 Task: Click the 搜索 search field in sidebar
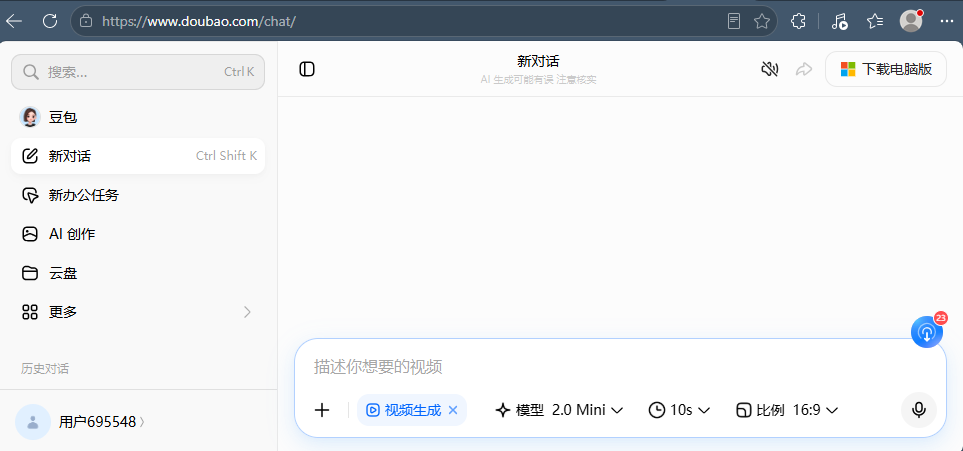coord(138,72)
